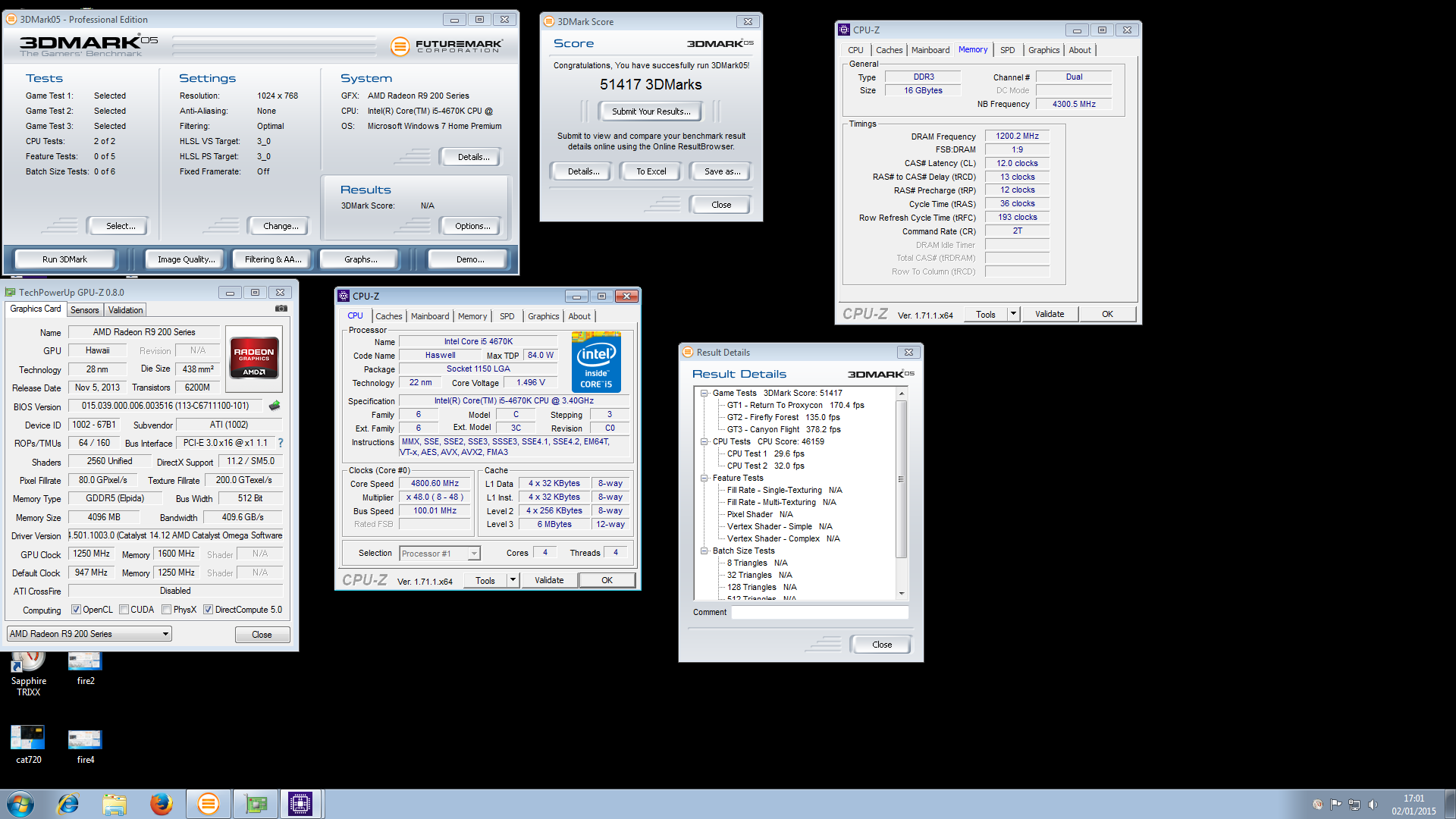This screenshot has height=819, width=1456.
Task: Click the scroll down arrow in Result Details
Action: pos(901,594)
